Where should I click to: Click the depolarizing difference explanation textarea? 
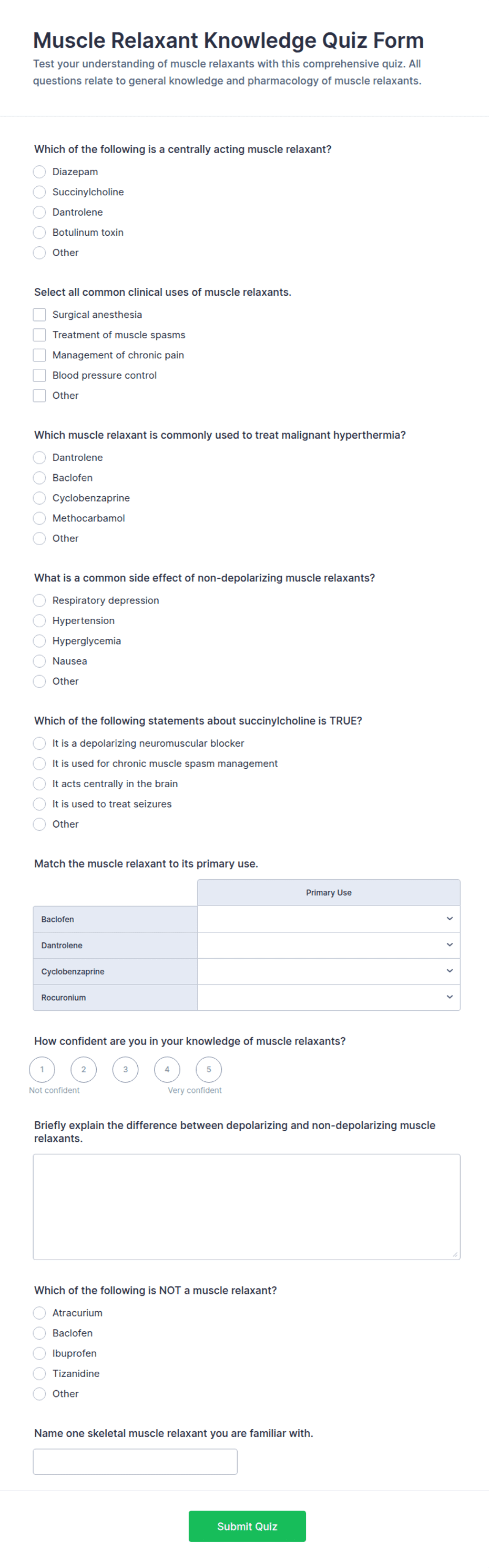pyautogui.click(x=246, y=1207)
